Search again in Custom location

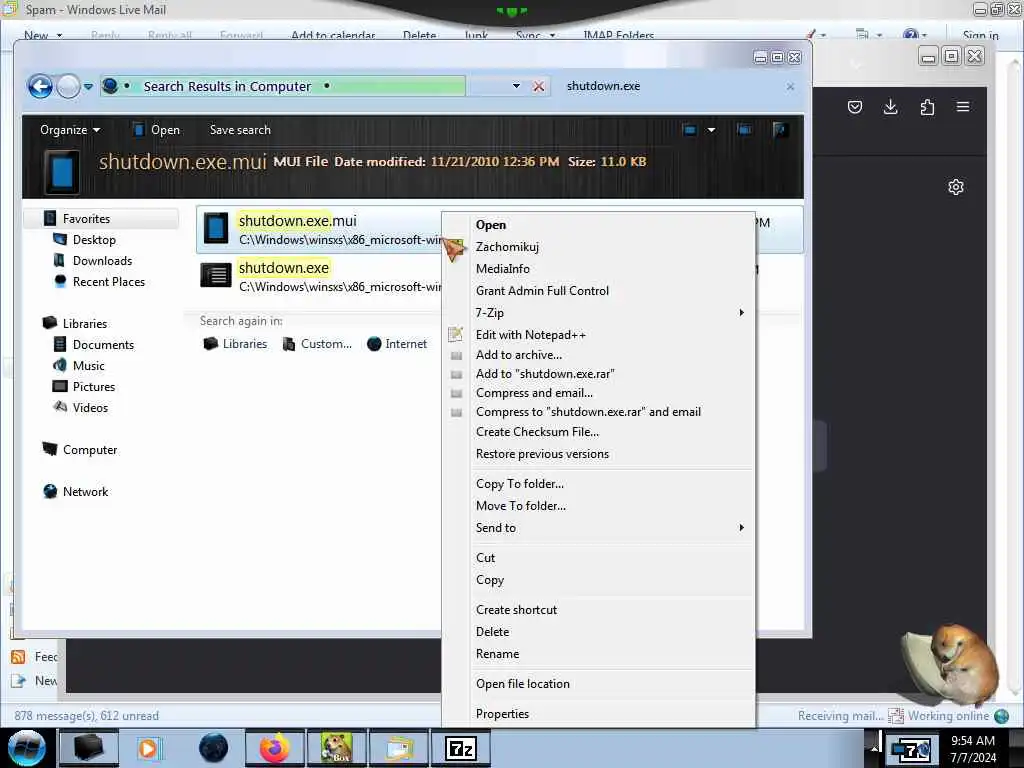pyautogui.click(x=317, y=344)
